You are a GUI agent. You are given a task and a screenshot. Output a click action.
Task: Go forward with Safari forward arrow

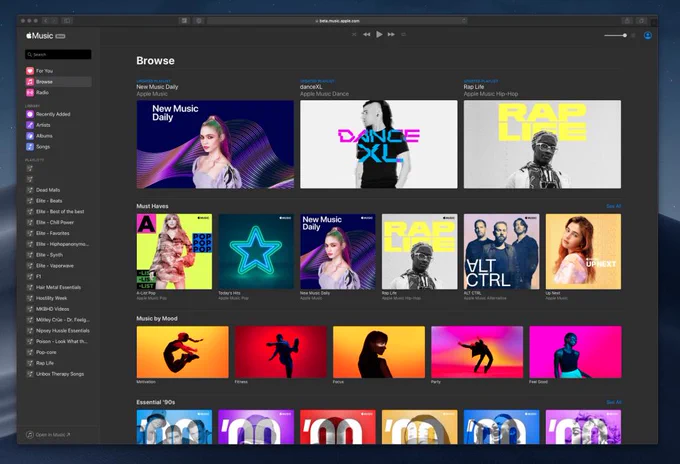pyautogui.click(x=54, y=20)
